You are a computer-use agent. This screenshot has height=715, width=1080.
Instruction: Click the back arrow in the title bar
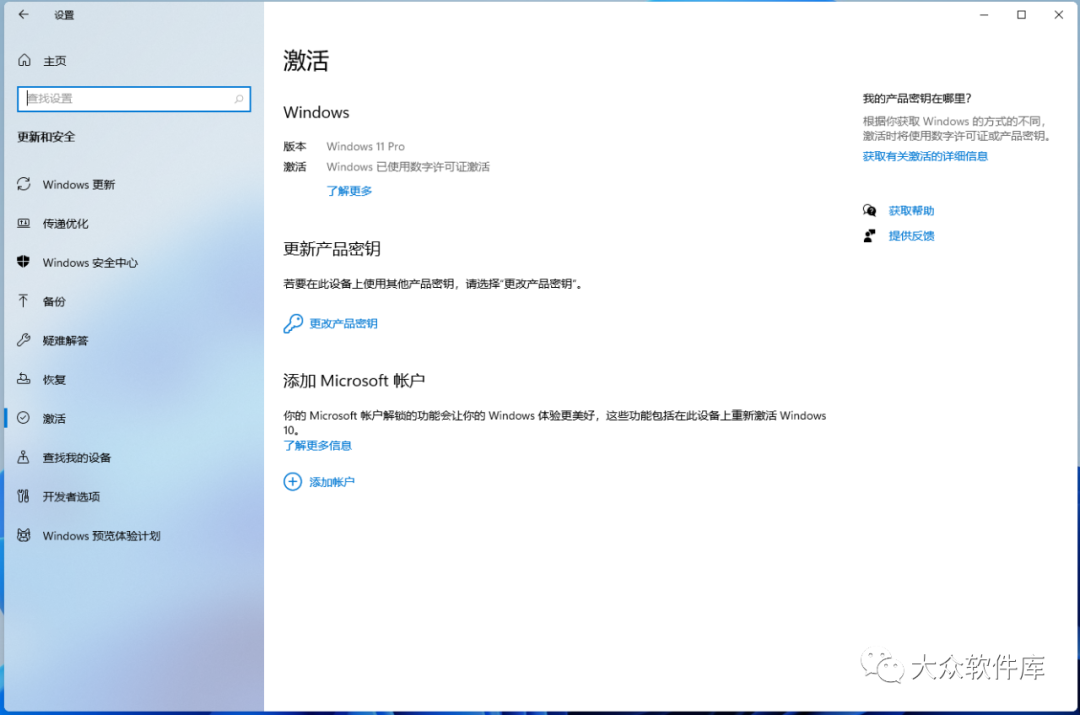[x=22, y=15]
